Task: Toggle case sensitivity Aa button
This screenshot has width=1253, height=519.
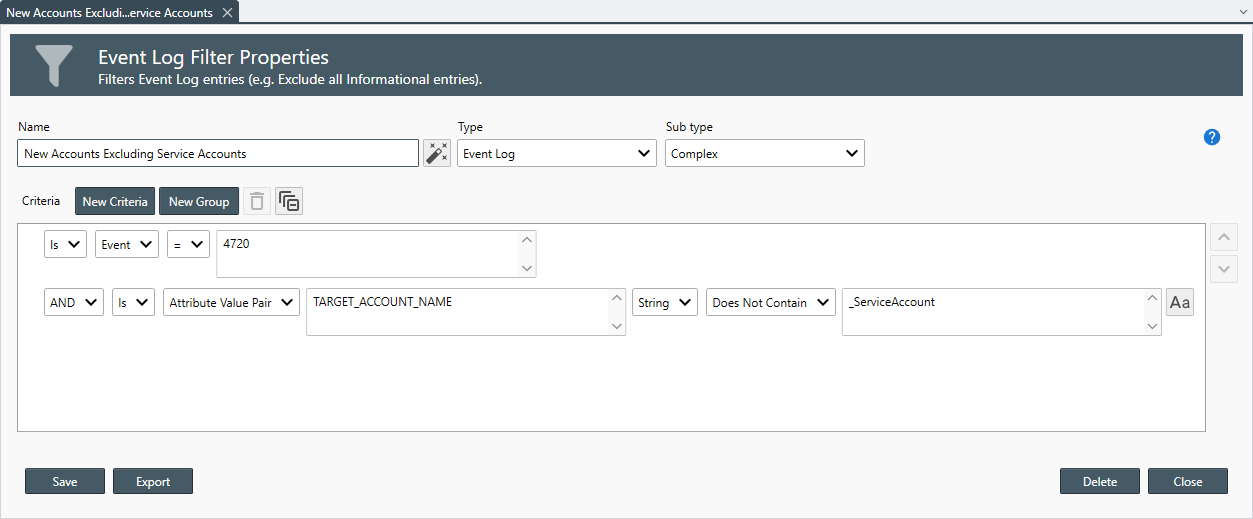Action: point(1180,303)
